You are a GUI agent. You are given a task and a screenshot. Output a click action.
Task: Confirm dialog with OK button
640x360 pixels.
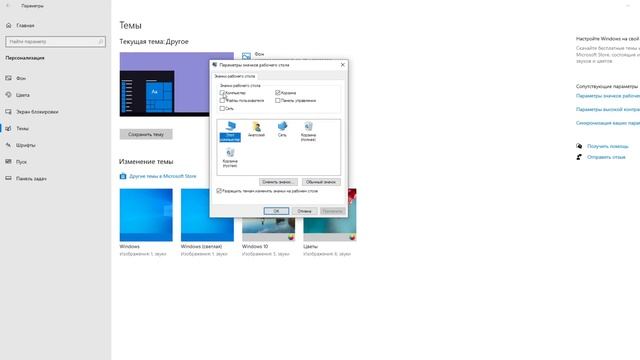(276, 211)
